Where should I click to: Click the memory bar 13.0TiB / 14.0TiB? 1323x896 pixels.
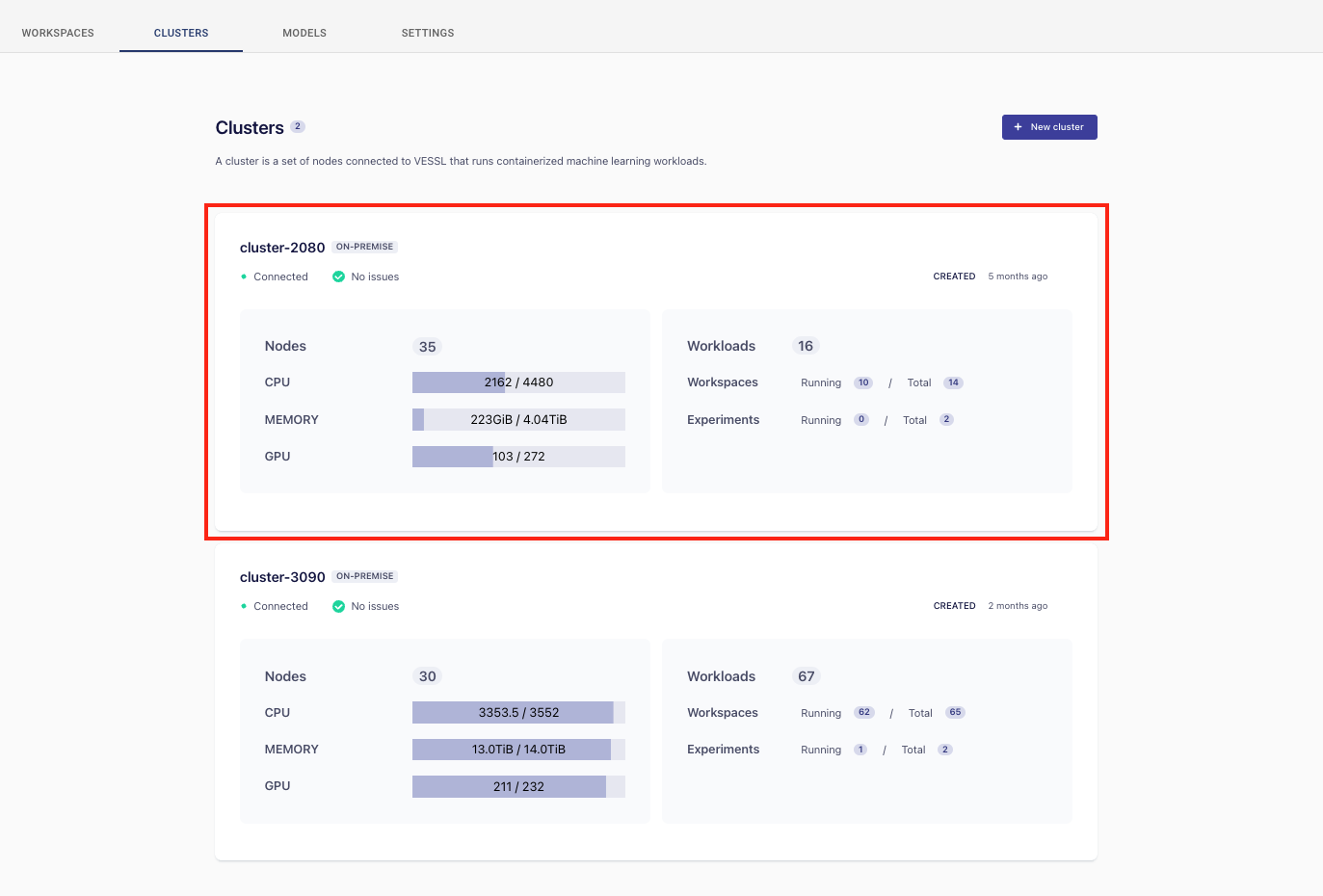tap(518, 750)
